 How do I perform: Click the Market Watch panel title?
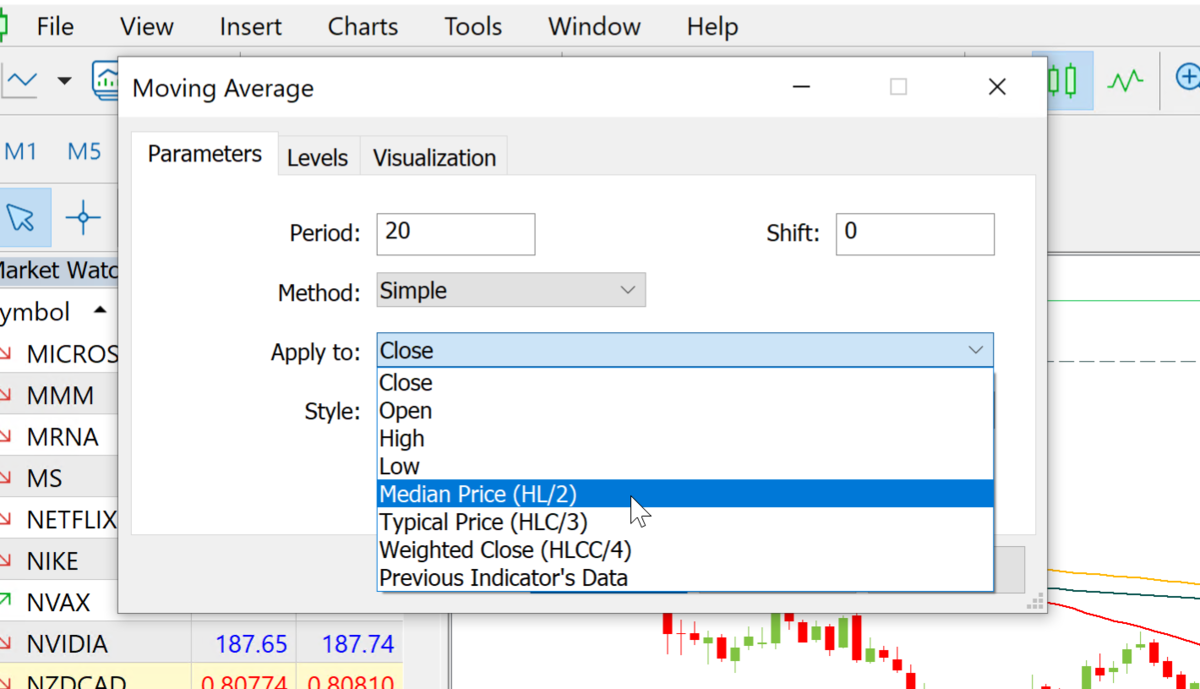(x=58, y=270)
